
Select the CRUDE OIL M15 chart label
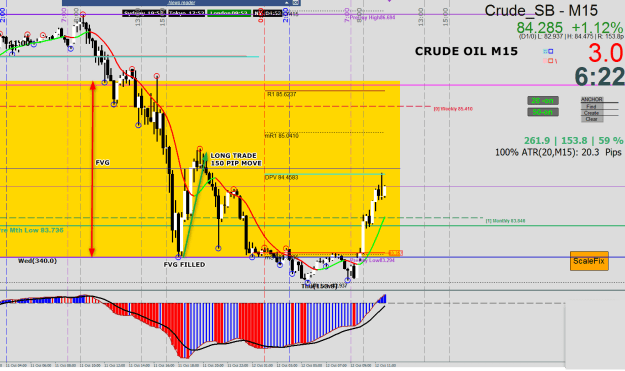[x=466, y=51]
